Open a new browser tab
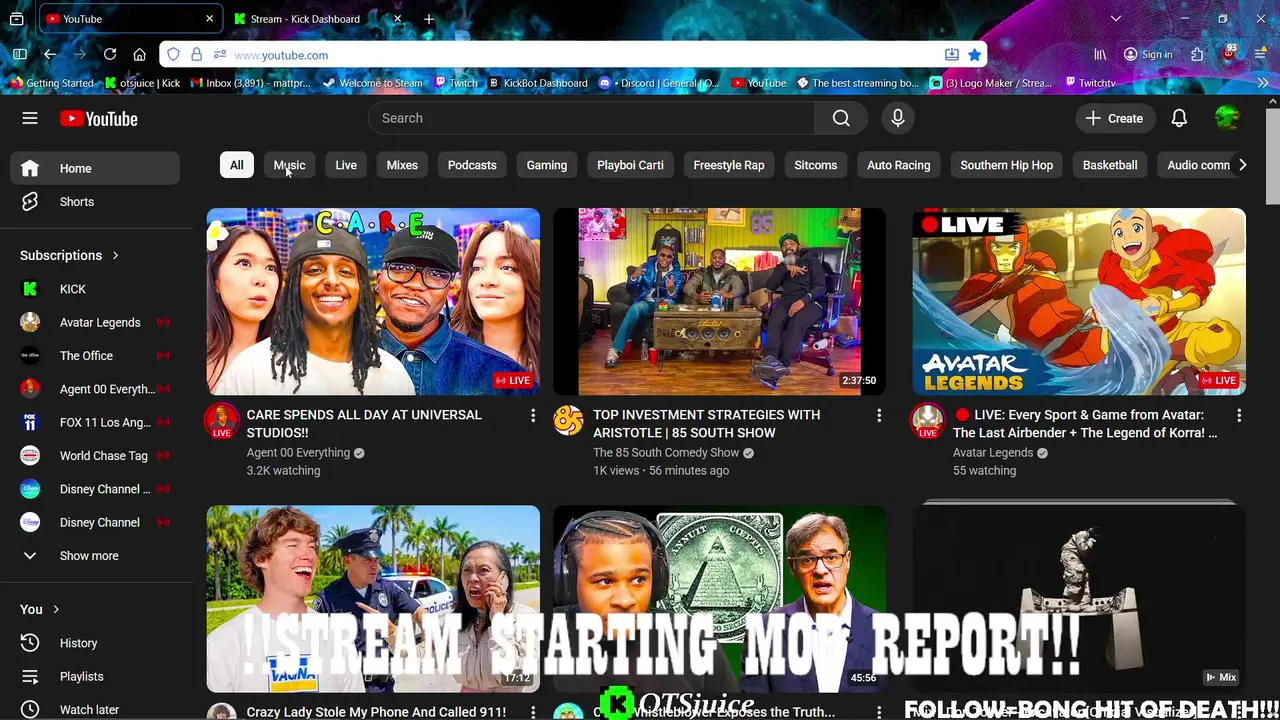The height and width of the screenshot is (720, 1280). (x=429, y=19)
